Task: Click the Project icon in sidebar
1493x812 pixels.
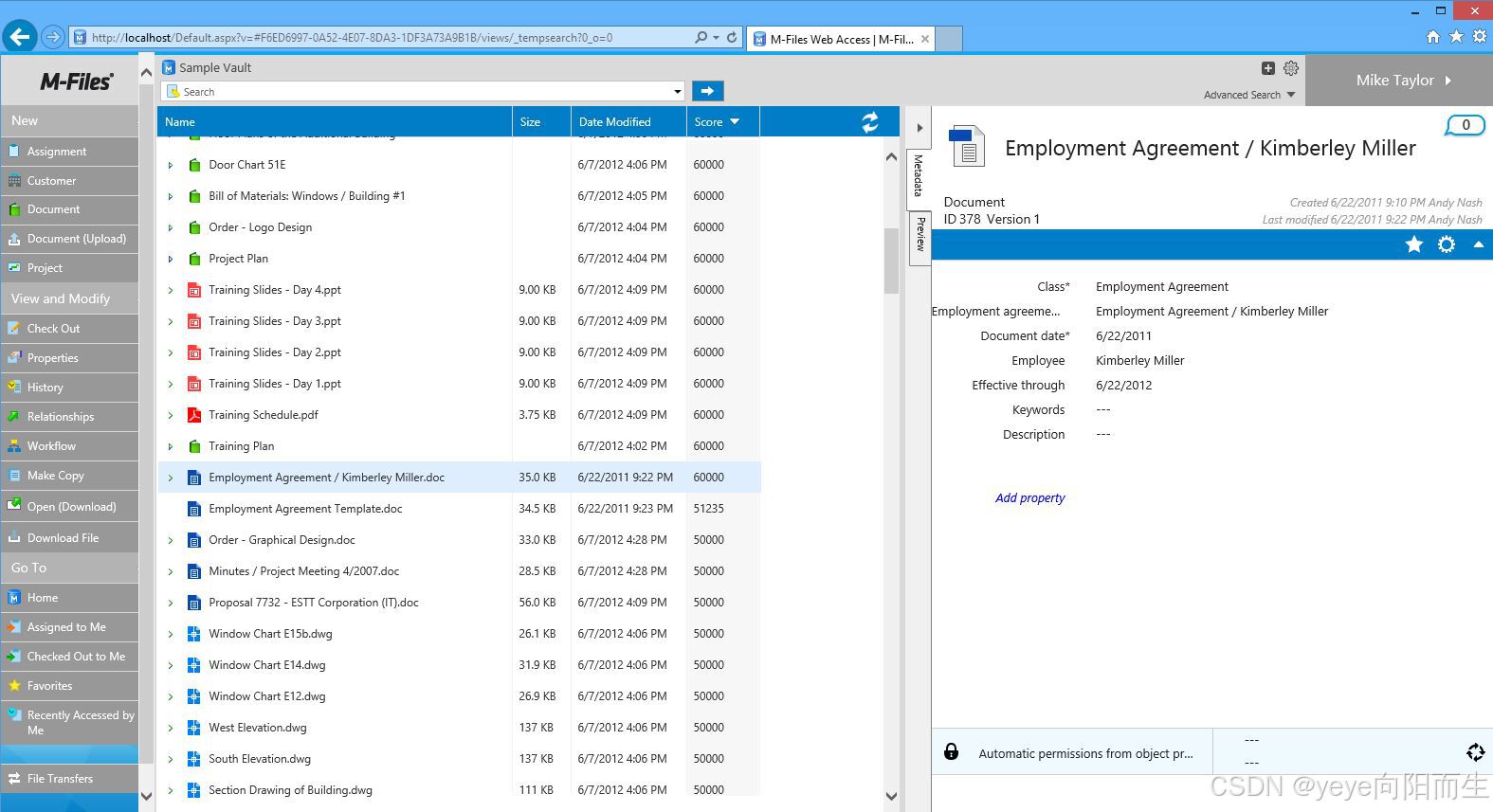Action: [x=14, y=268]
